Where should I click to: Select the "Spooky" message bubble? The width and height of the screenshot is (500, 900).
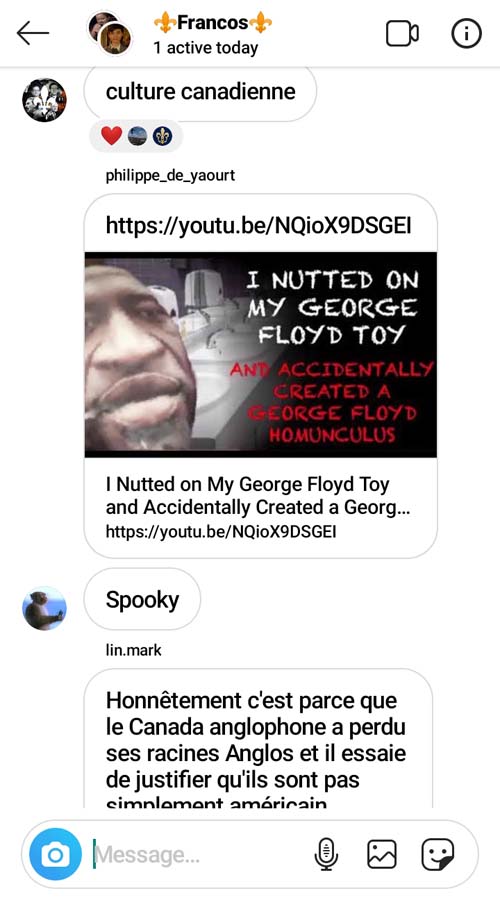tap(142, 600)
